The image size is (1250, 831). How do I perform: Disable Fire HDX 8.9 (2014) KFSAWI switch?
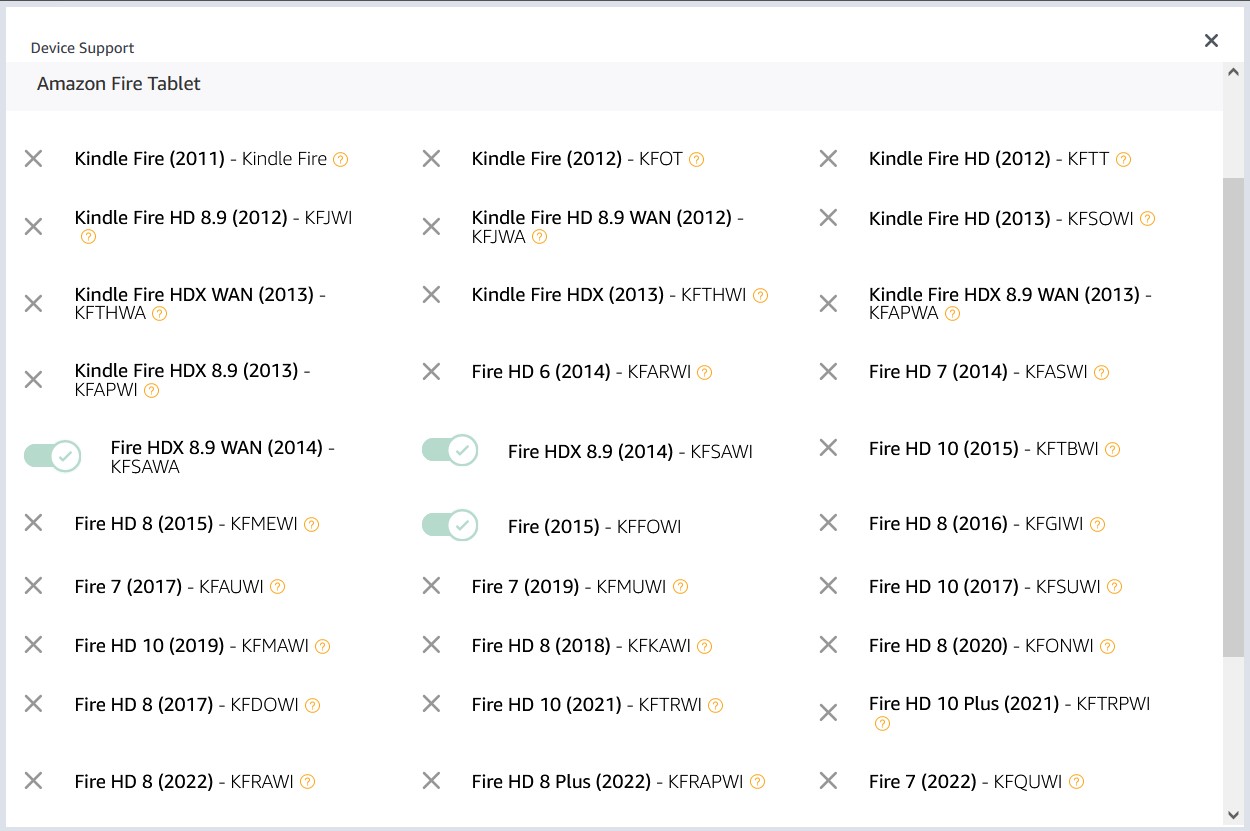tap(450, 450)
